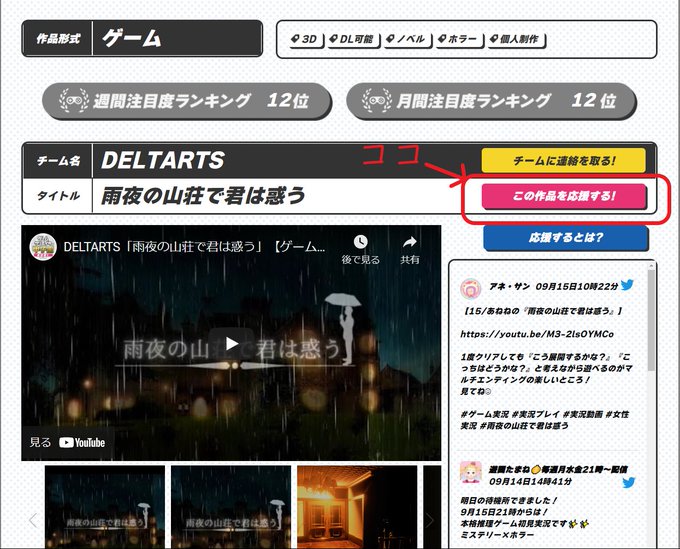
Task: Click the 3D tag
Action: 306,39
